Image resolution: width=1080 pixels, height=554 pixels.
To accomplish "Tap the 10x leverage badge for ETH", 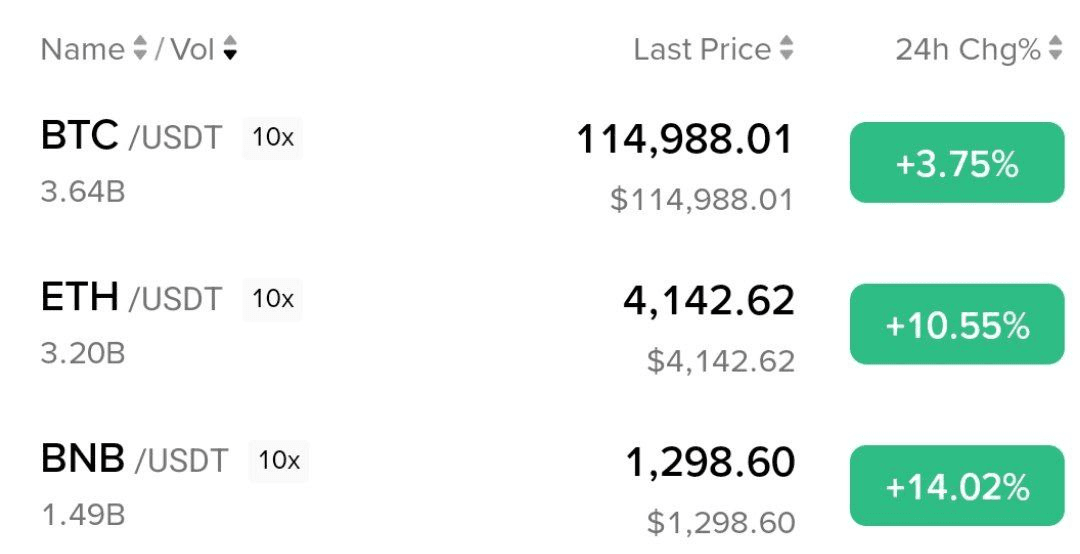I will [x=272, y=298].
